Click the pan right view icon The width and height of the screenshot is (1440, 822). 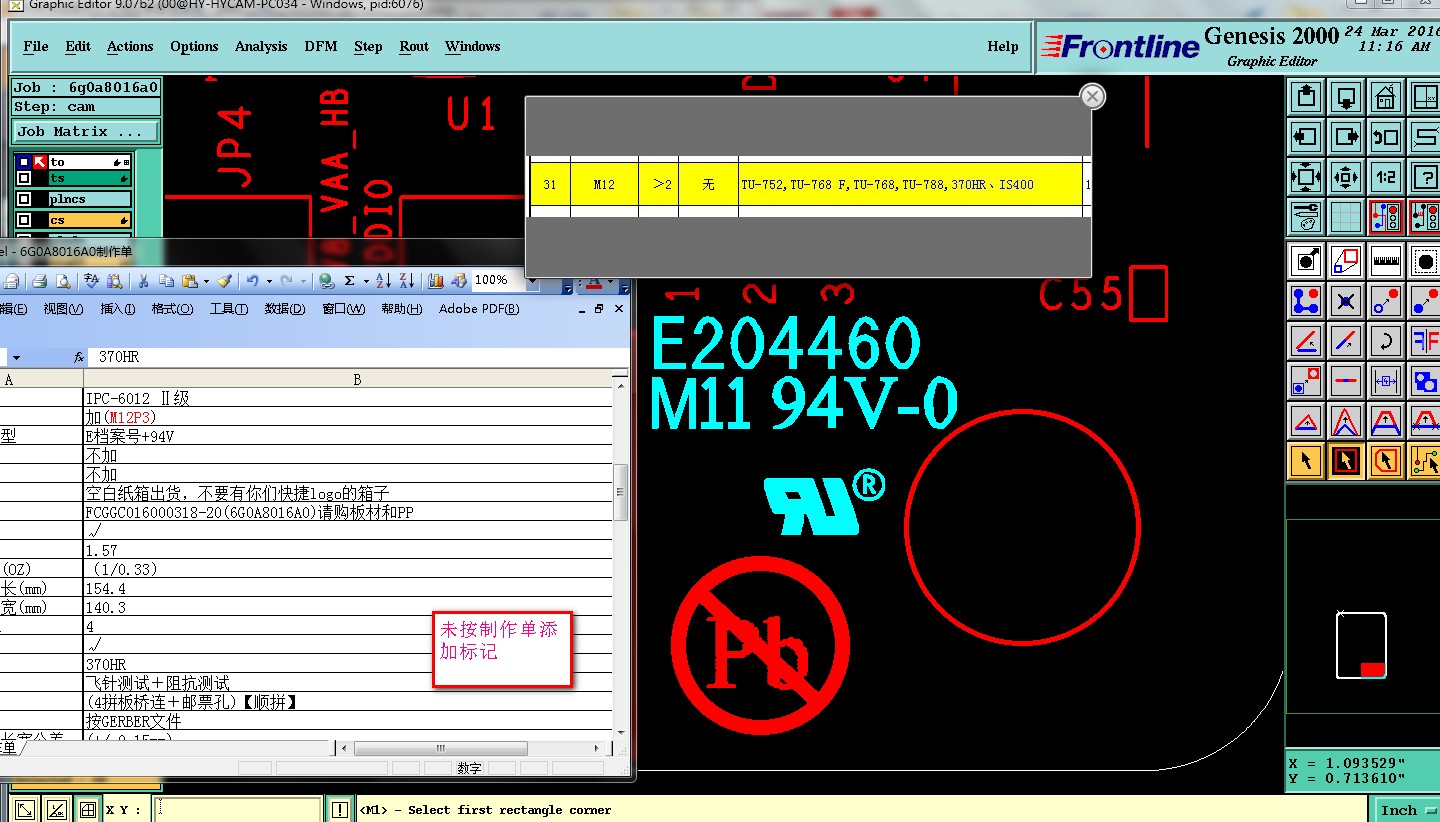click(1346, 136)
